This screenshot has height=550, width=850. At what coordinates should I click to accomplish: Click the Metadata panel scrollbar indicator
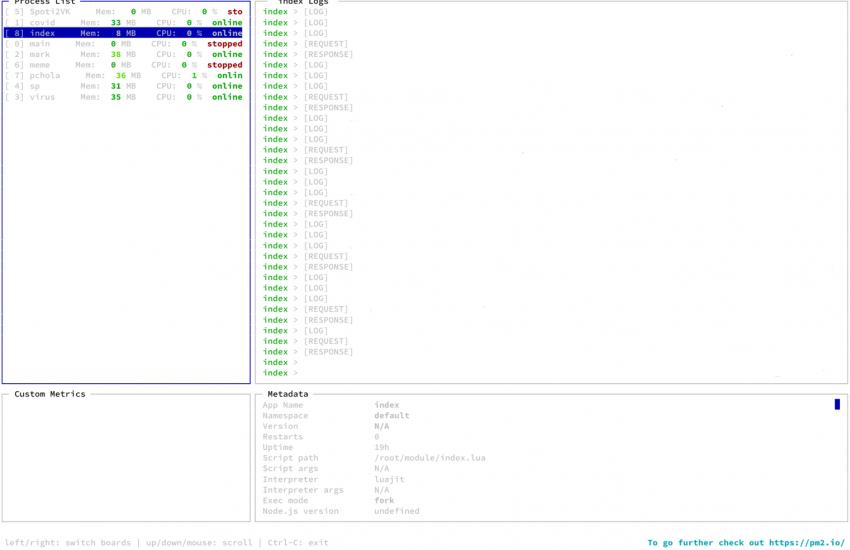[837, 404]
